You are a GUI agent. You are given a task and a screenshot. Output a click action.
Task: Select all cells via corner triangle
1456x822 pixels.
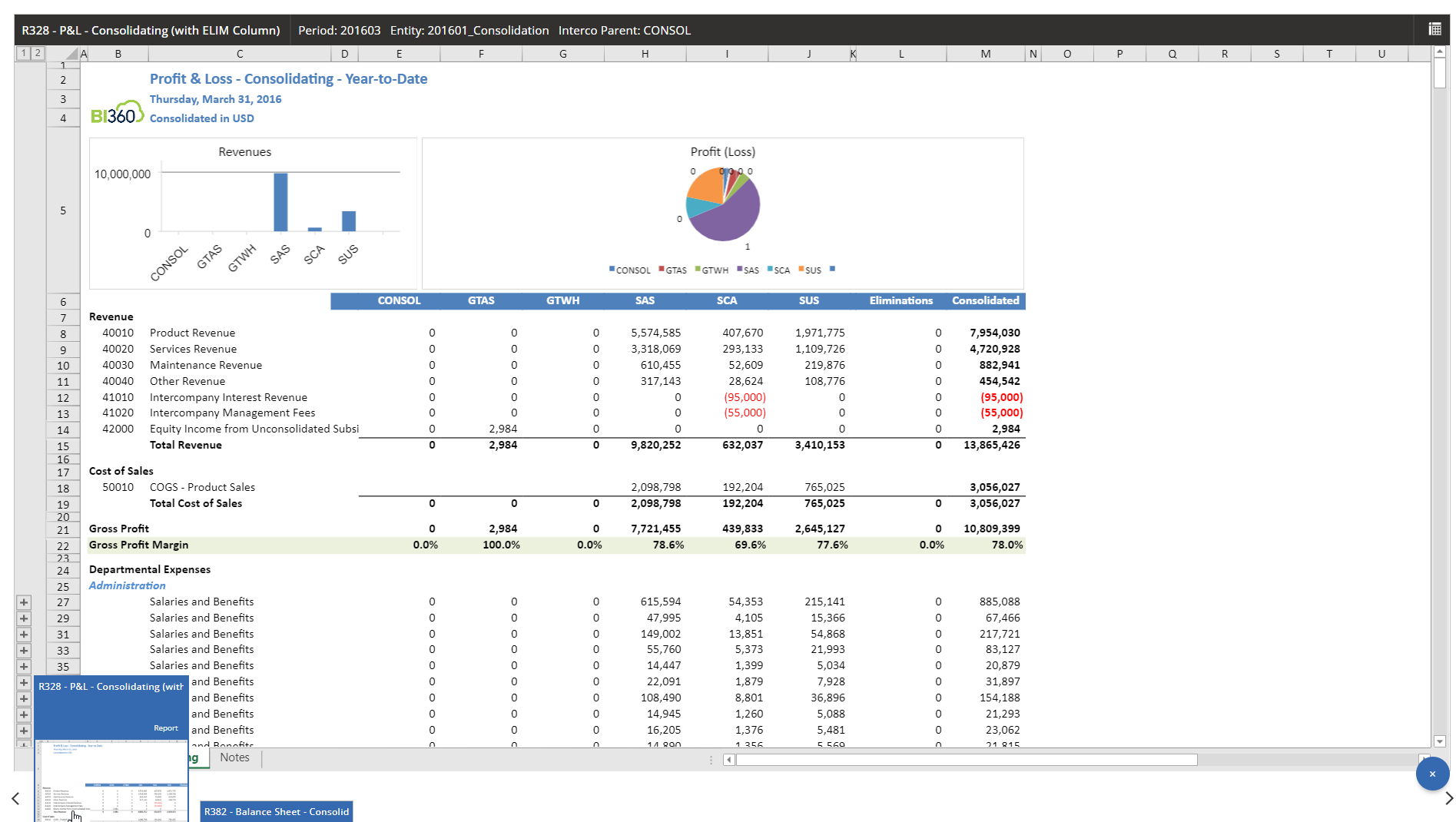[x=72, y=54]
